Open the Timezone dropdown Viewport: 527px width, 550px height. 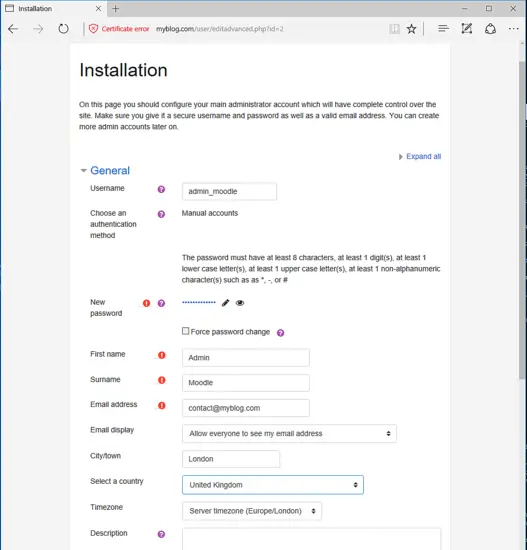point(252,511)
